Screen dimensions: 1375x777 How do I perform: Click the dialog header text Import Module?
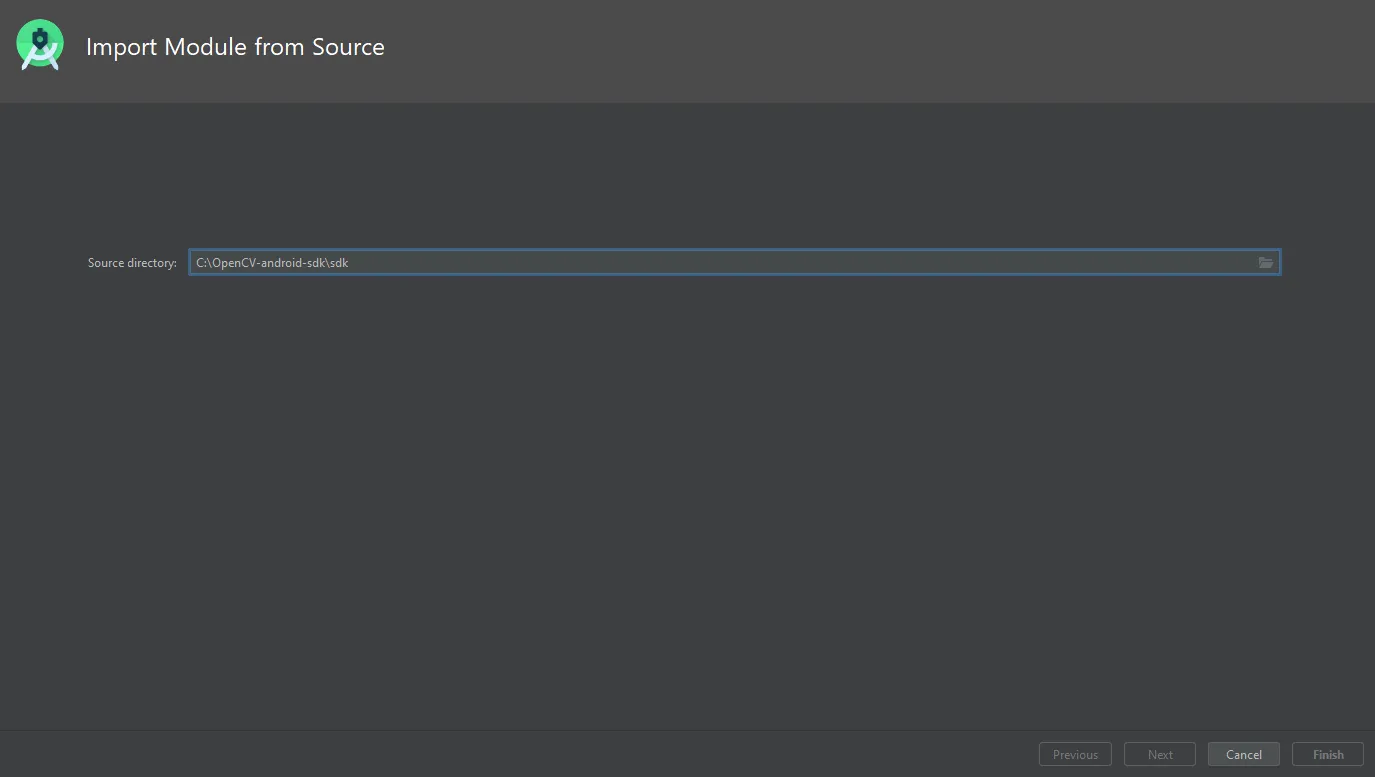[x=235, y=47]
